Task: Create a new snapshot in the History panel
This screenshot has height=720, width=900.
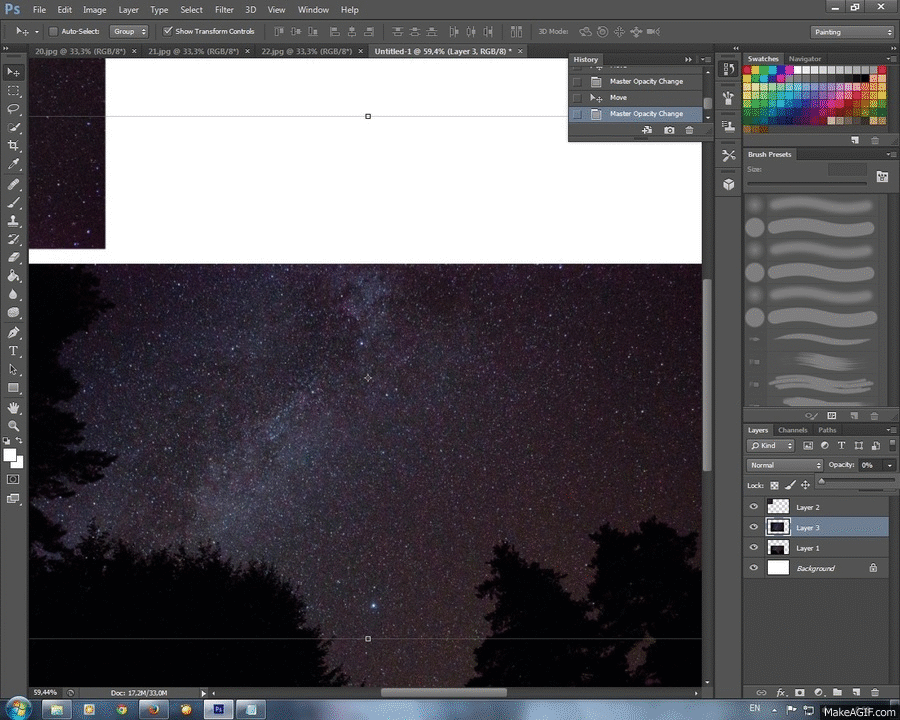Action: (x=669, y=131)
